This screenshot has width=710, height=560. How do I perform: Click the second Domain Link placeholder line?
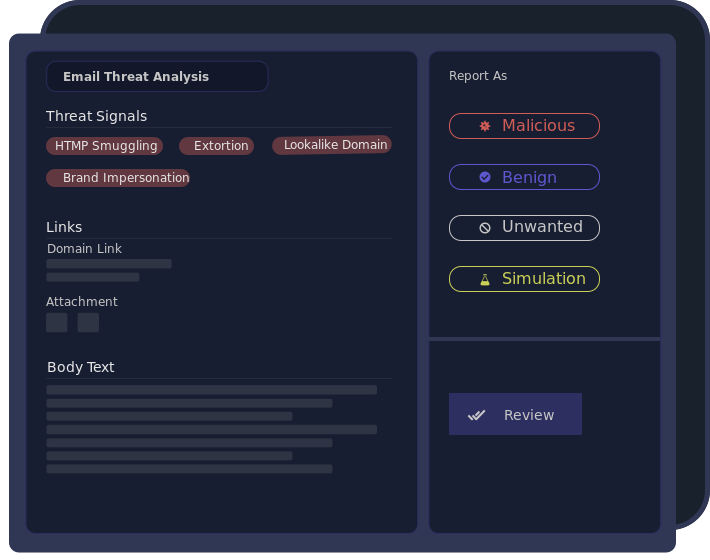92,277
